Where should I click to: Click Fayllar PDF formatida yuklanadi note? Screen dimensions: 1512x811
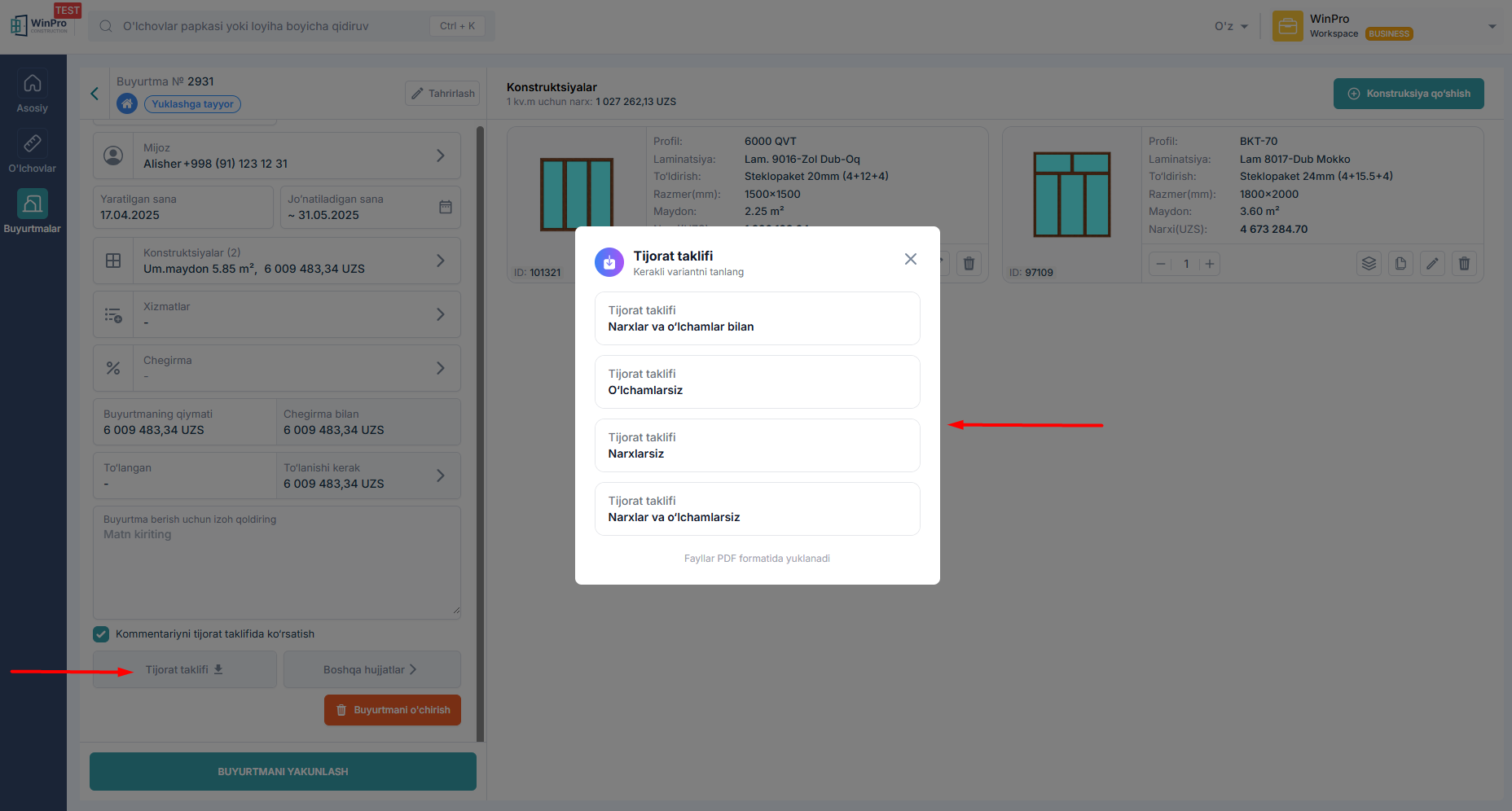coord(757,559)
